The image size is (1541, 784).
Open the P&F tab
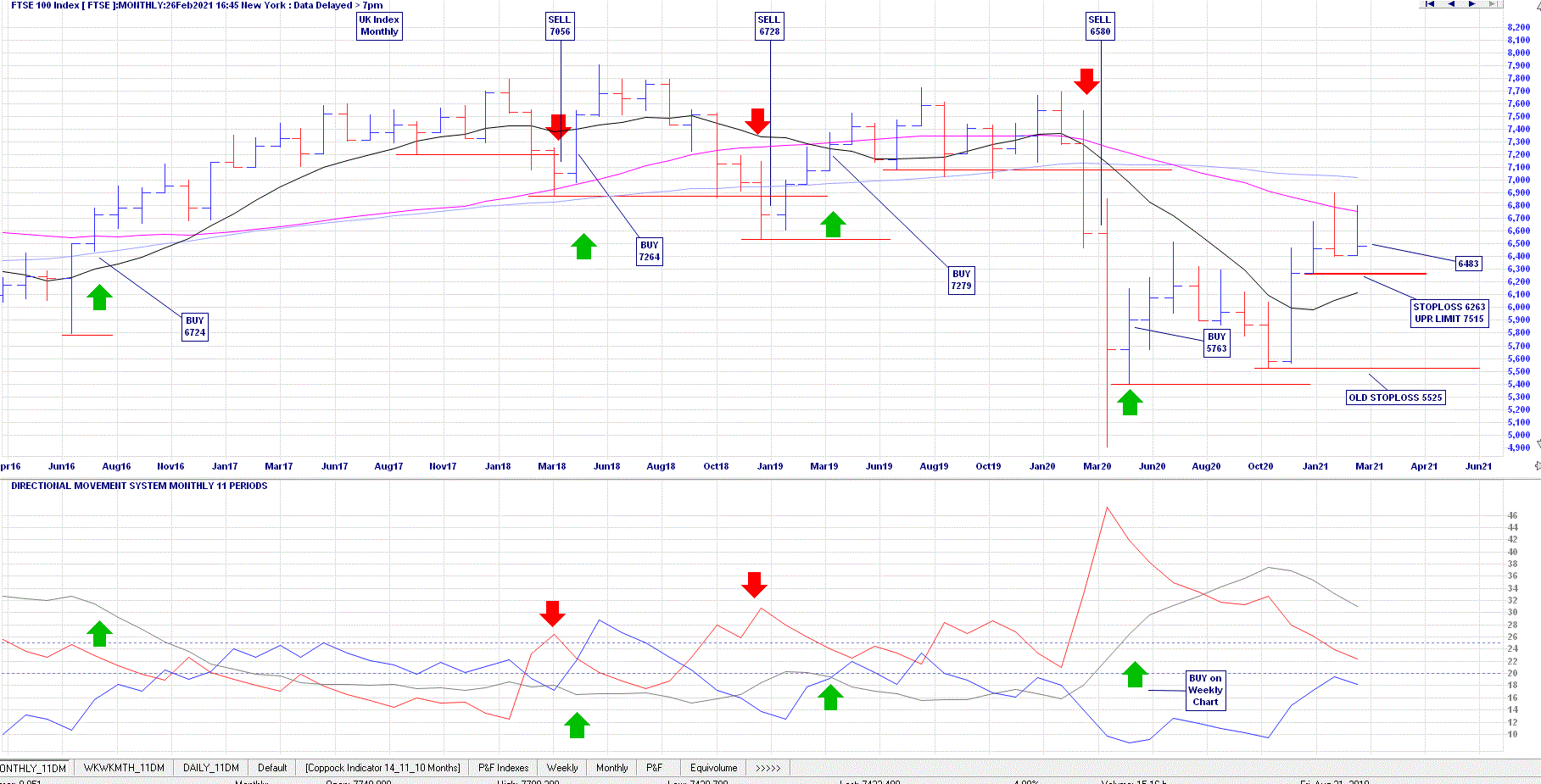(x=655, y=768)
